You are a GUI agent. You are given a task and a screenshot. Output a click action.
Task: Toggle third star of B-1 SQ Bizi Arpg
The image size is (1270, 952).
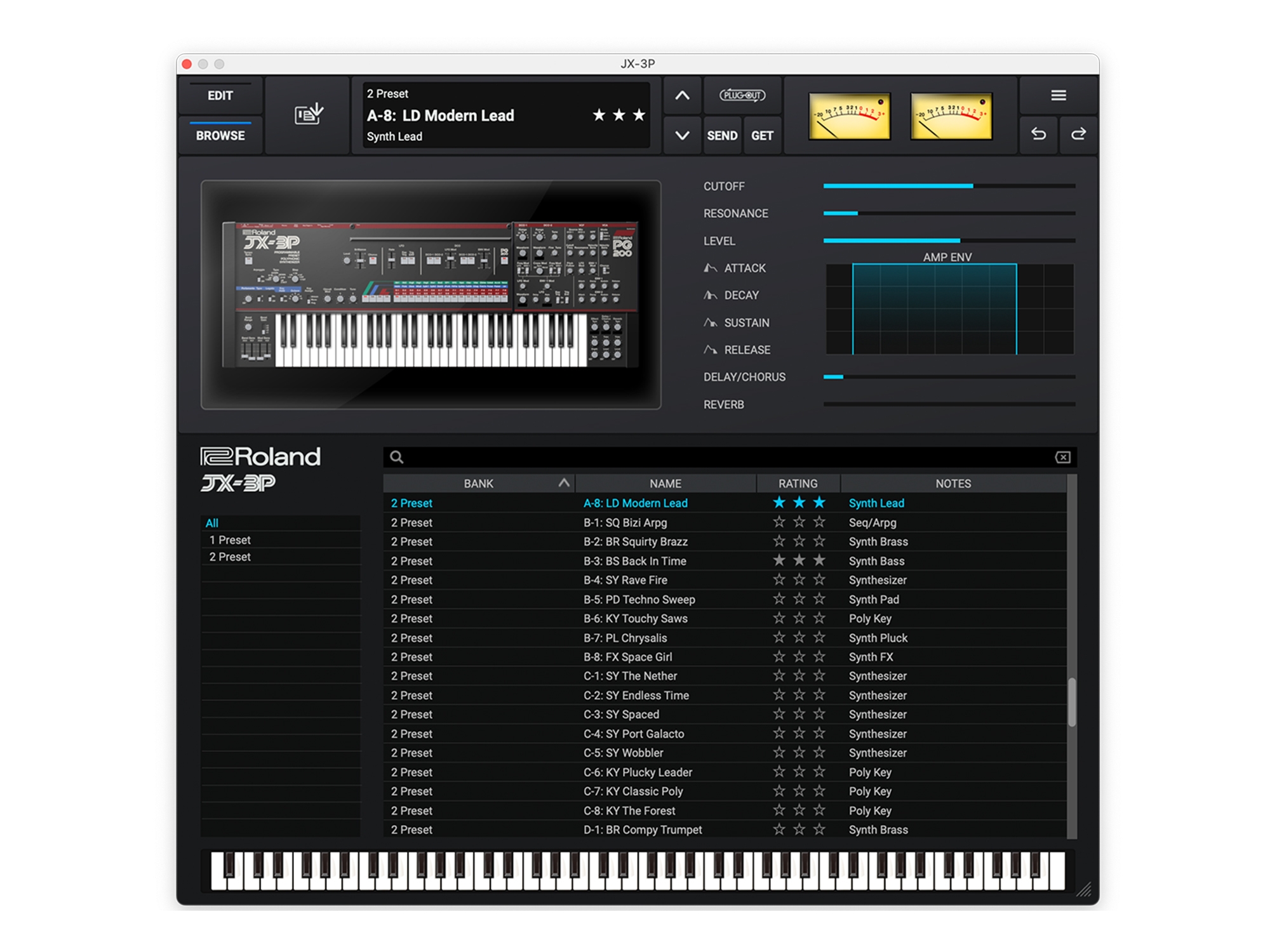click(x=819, y=522)
